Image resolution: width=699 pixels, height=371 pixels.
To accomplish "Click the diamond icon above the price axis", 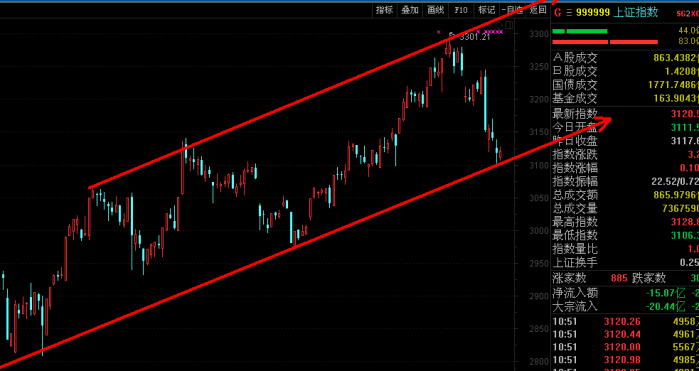I will coord(499,25).
